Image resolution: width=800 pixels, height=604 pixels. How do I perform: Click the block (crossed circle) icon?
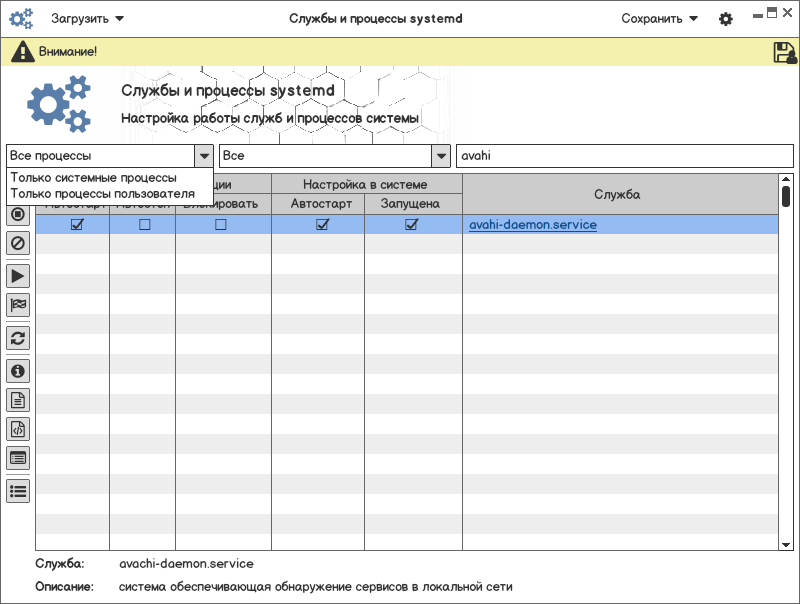[18, 243]
